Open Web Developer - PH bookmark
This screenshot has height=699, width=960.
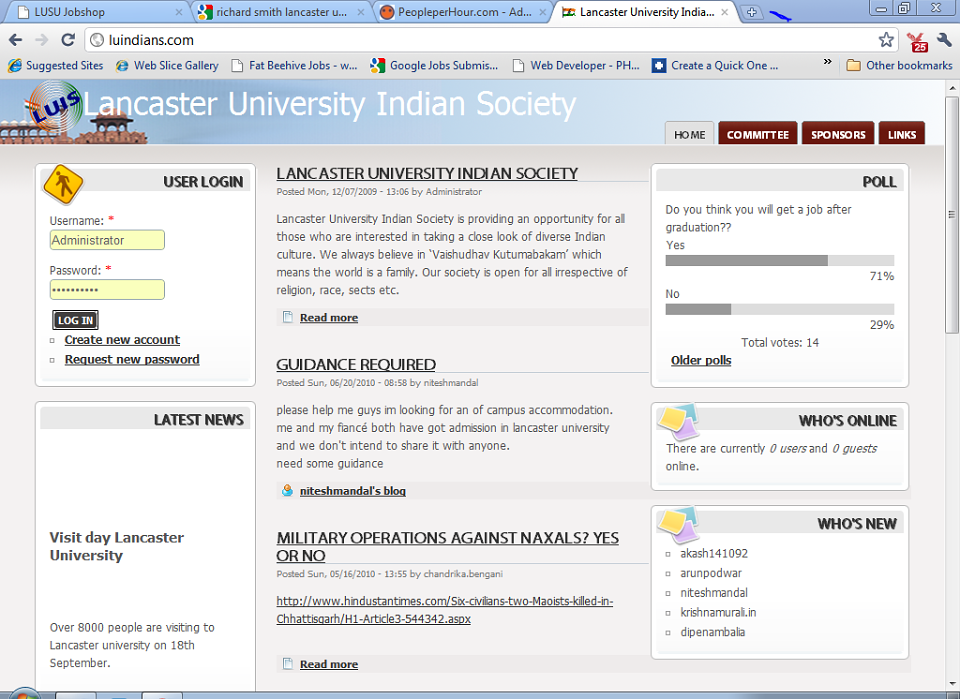point(576,65)
